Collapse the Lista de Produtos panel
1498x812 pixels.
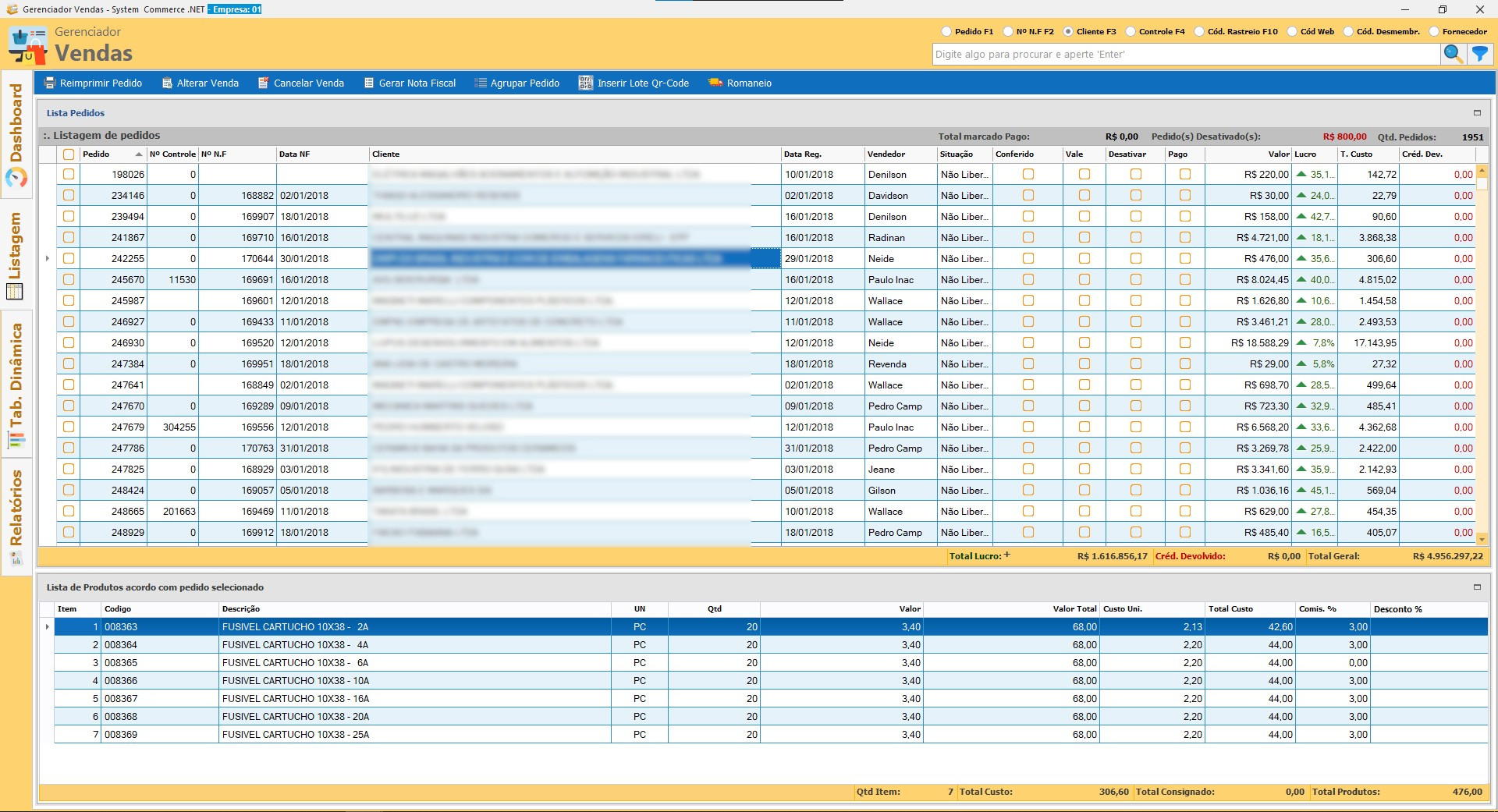(x=1476, y=587)
